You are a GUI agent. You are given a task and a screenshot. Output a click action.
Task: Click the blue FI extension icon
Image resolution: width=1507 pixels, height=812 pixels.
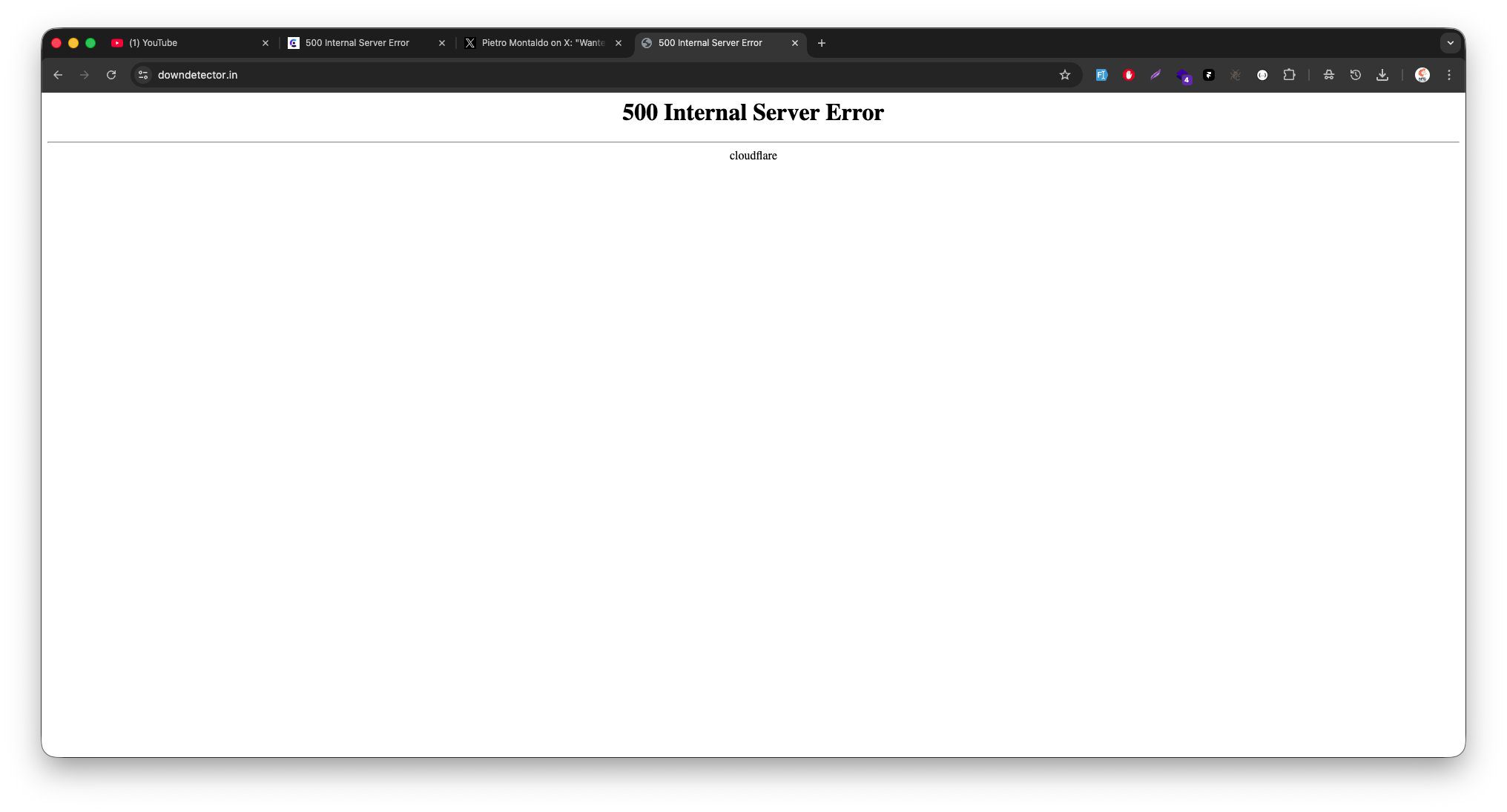pos(1101,75)
